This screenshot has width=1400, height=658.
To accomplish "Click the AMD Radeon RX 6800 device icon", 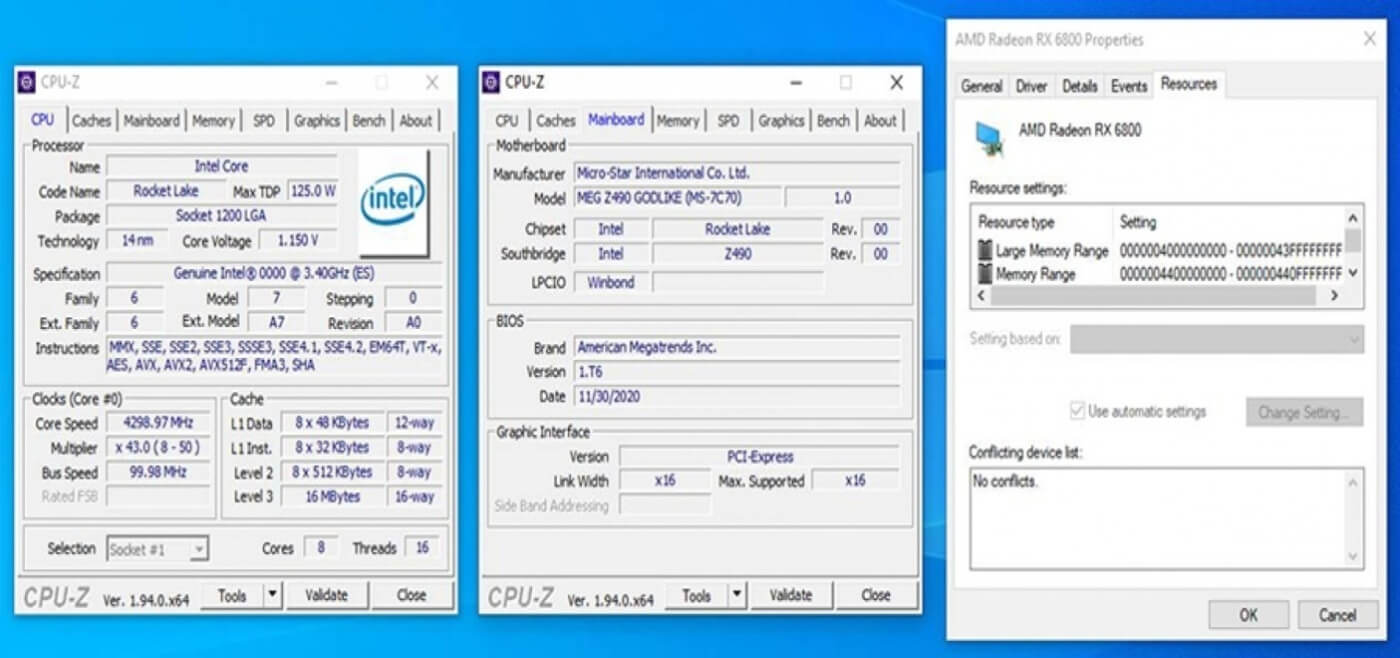I will (x=990, y=138).
